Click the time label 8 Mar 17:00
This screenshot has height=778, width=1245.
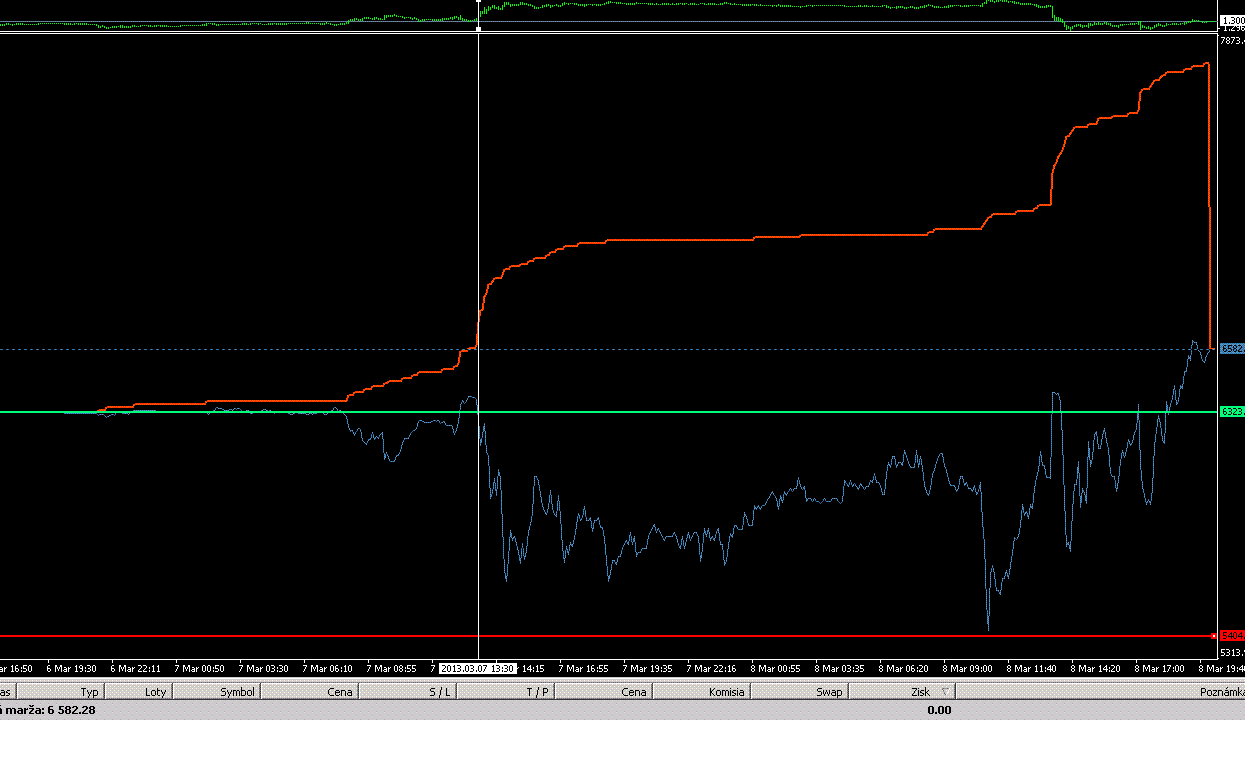pyautogui.click(x=1160, y=668)
